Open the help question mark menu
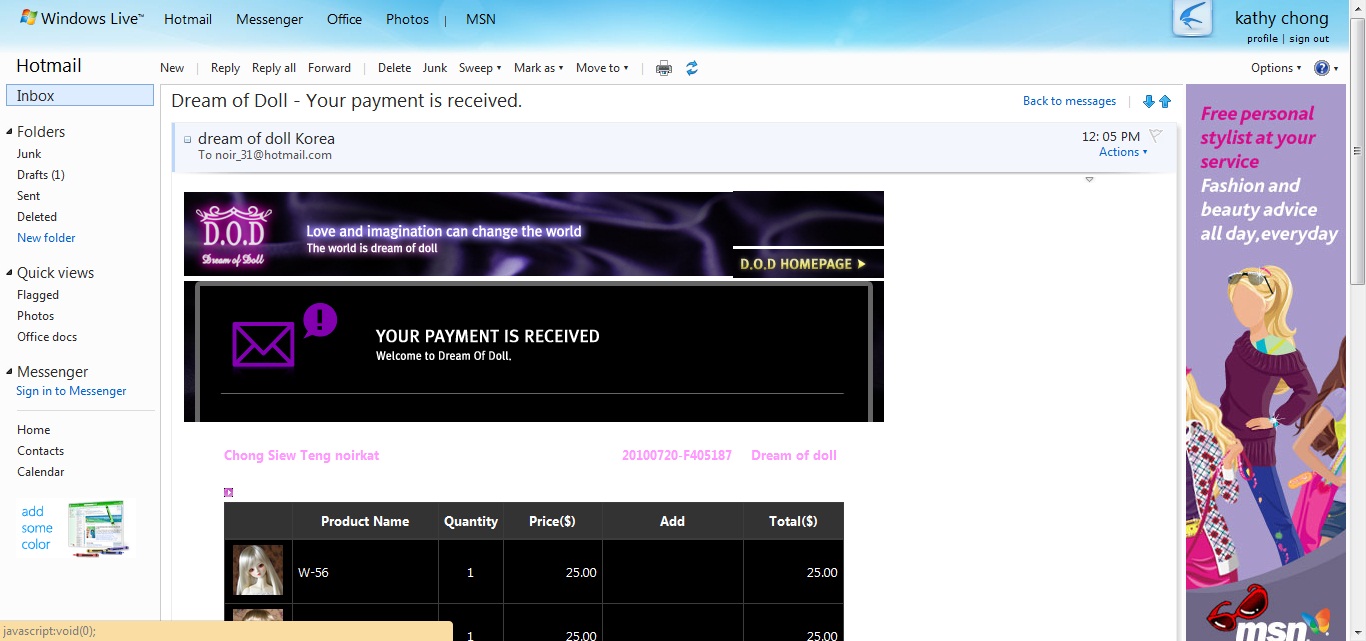Viewport: 1366px width, 641px height. (1326, 68)
